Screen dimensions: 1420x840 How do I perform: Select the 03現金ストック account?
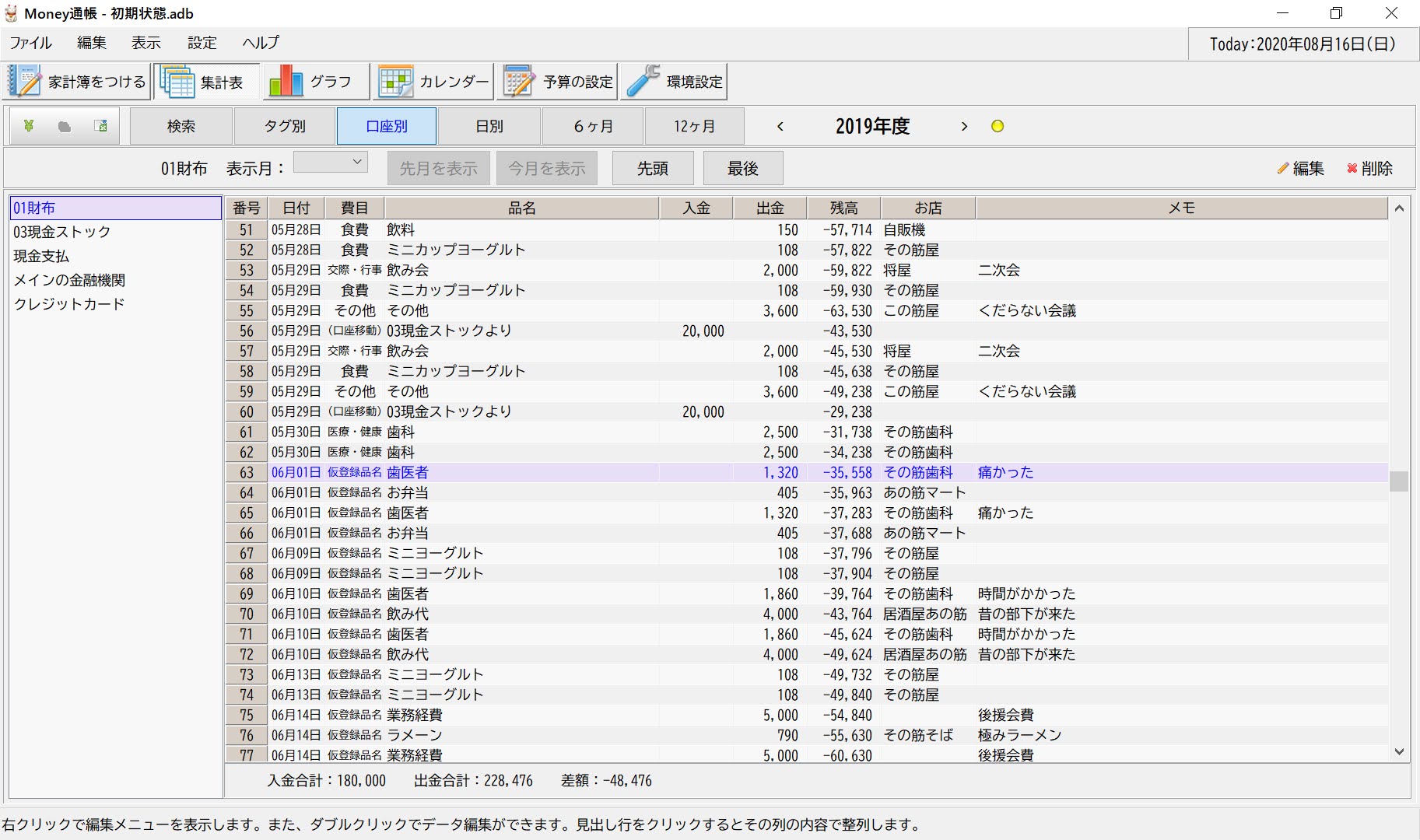point(116,232)
